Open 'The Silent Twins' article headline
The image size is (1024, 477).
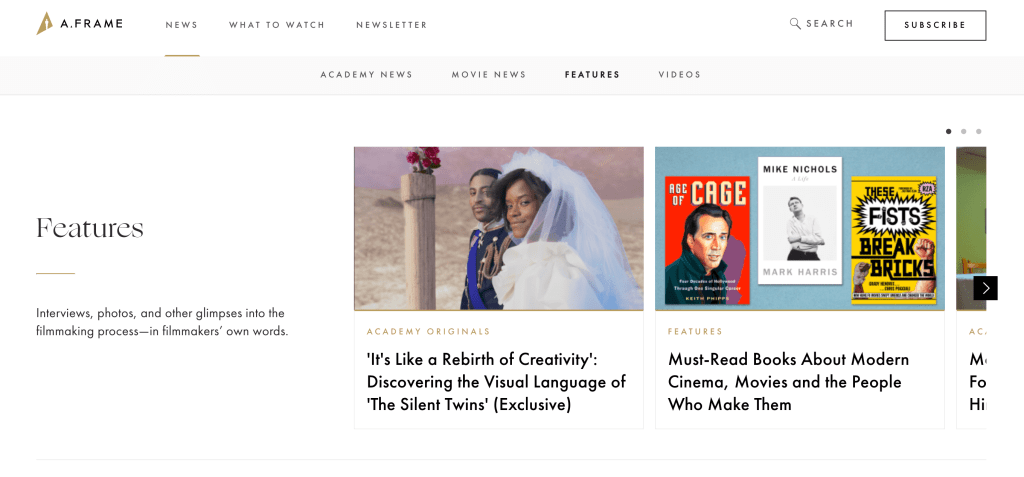(x=496, y=381)
